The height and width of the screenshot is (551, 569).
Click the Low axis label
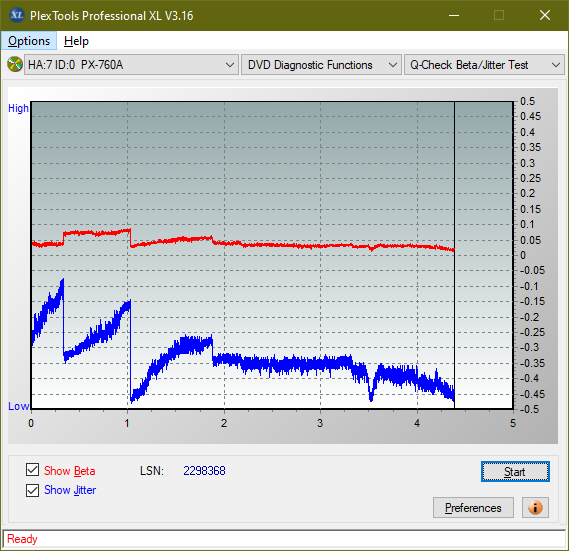click(x=18, y=406)
